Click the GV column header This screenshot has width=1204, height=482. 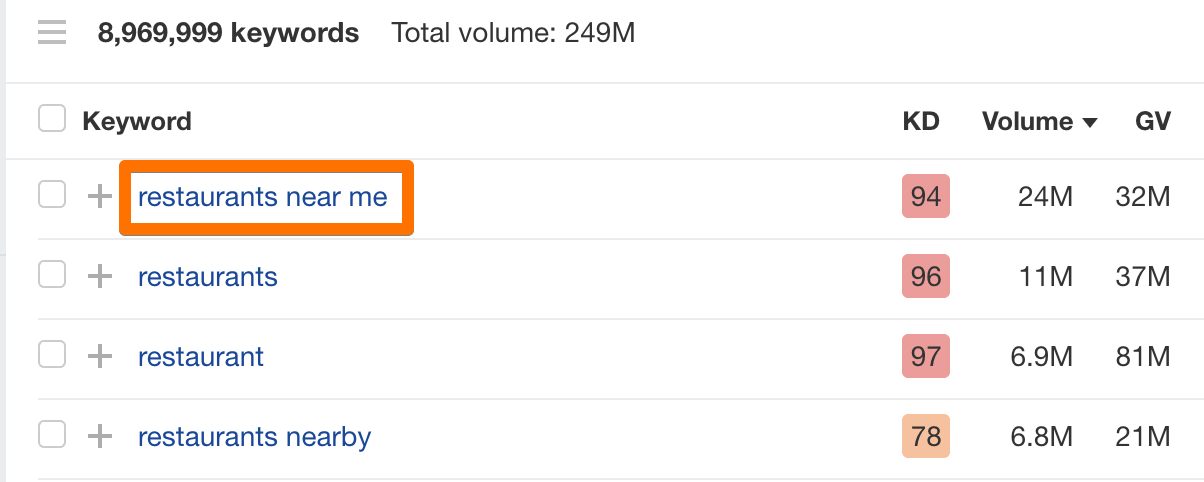pos(1152,122)
